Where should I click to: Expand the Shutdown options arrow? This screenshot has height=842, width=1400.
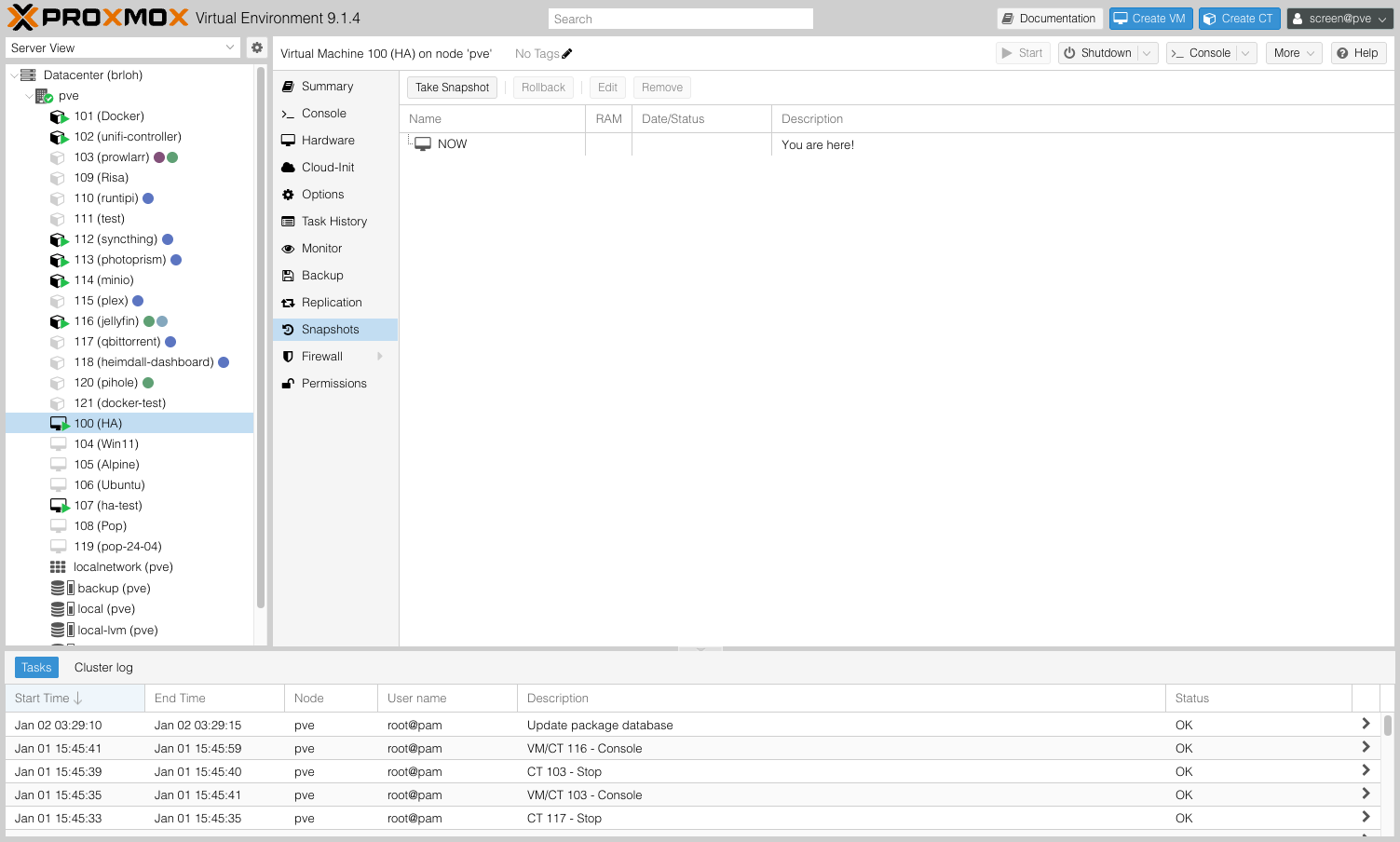[1147, 53]
